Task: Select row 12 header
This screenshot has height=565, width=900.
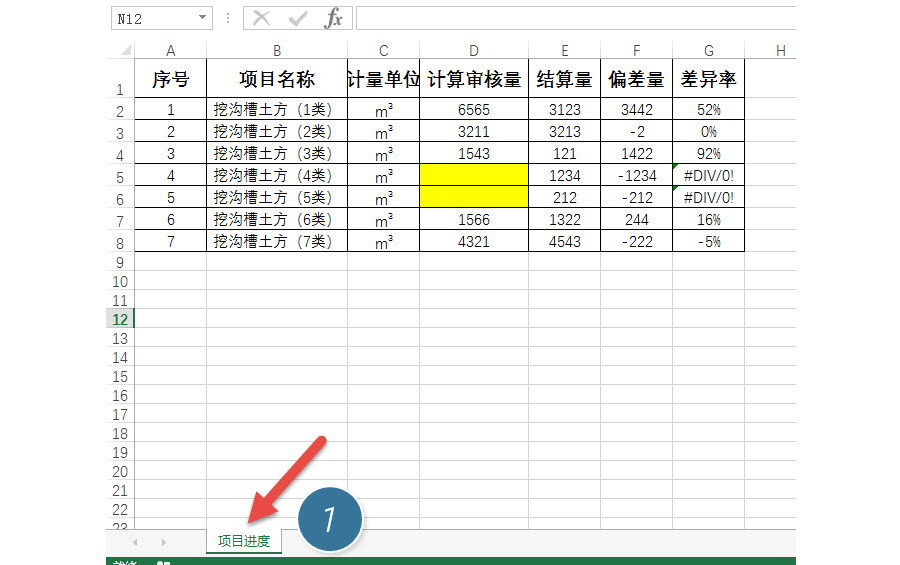Action: 120,319
